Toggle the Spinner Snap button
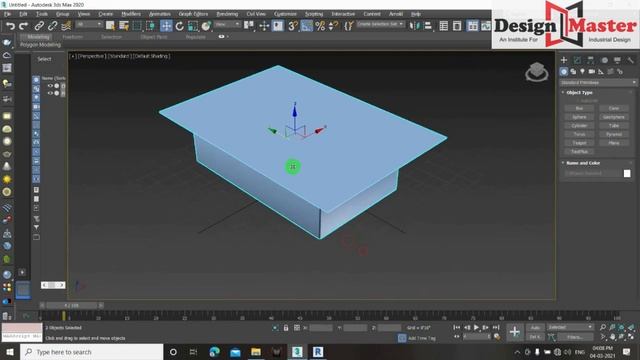640x360 pixels. (333, 26)
